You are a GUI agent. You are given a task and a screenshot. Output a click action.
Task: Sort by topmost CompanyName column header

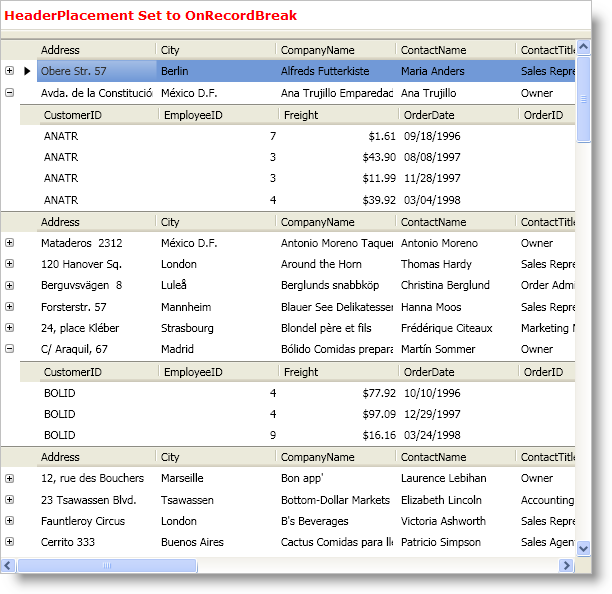coord(336,50)
